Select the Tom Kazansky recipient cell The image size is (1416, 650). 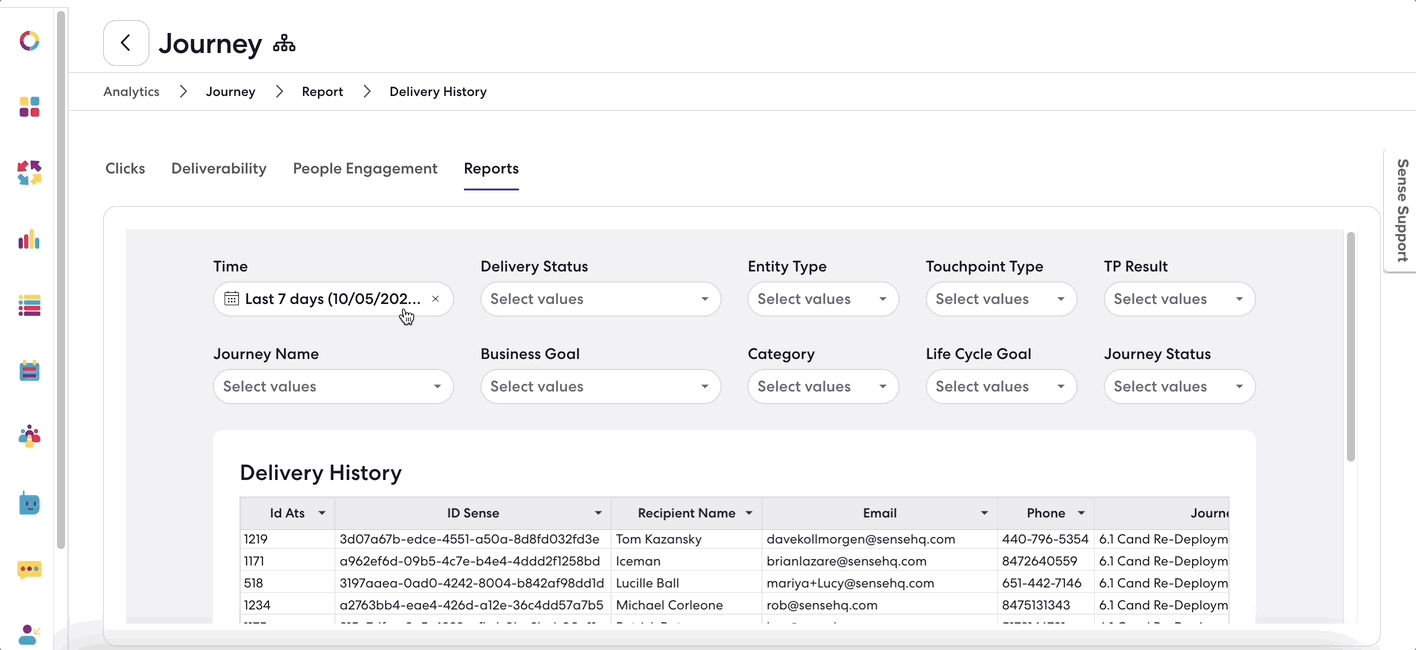(x=686, y=539)
